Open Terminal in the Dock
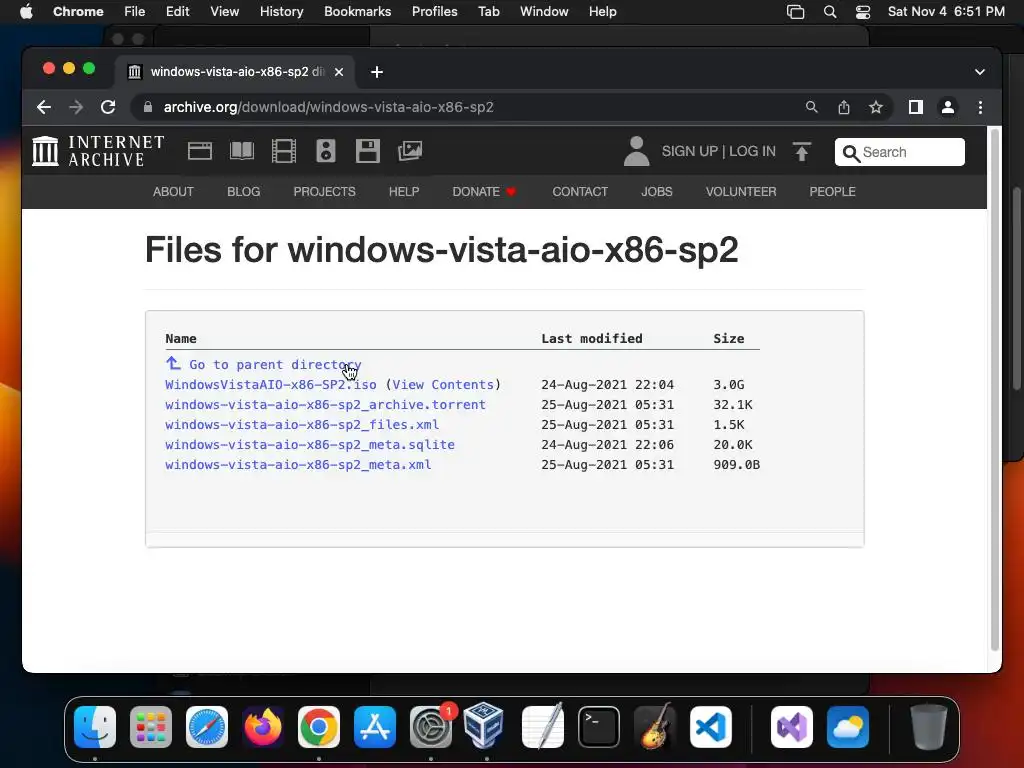Image resolution: width=1024 pixels, height=768 pixels. (599, 727)
